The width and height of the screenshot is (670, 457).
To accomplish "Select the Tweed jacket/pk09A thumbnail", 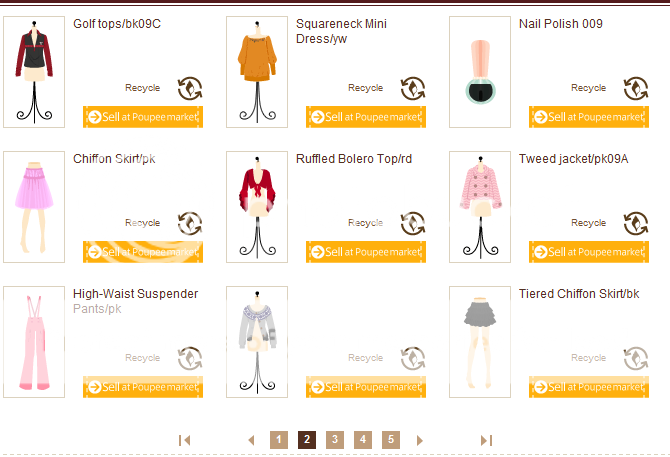I will tap(480, 207).
